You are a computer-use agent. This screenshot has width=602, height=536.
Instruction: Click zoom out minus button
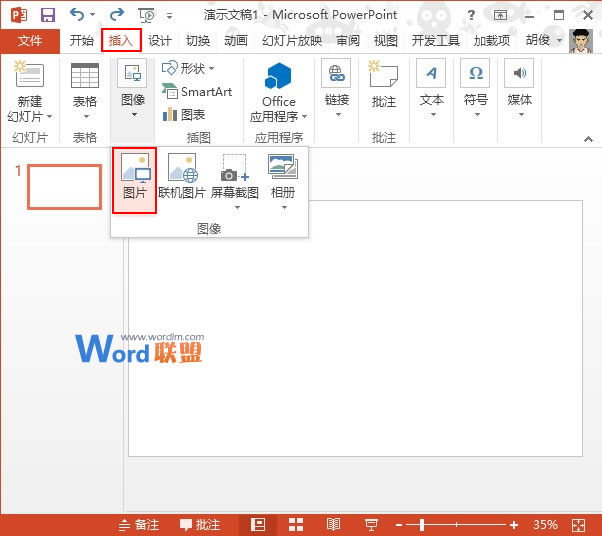tap(399, 525)
